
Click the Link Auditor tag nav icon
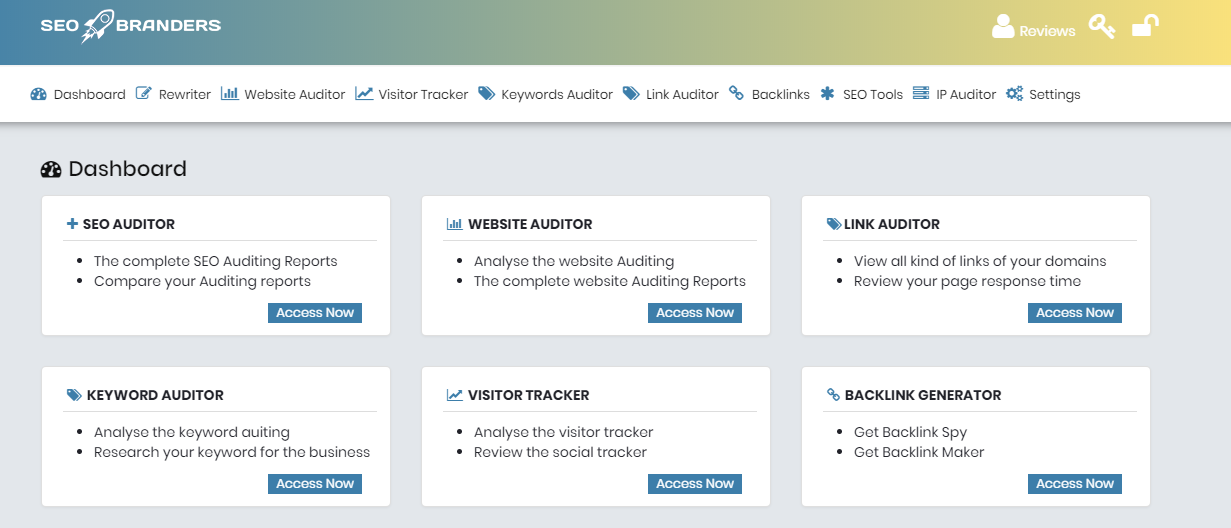tap(631, 94)
